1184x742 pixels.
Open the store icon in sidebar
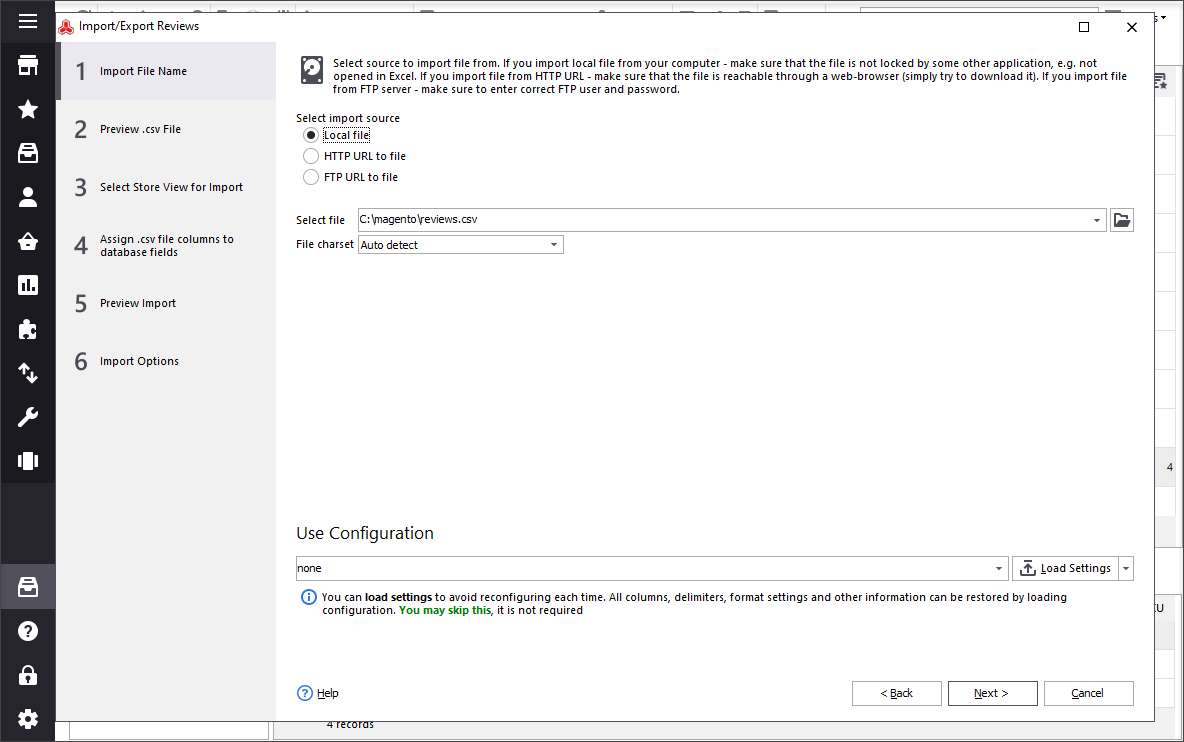coord(28,66)
